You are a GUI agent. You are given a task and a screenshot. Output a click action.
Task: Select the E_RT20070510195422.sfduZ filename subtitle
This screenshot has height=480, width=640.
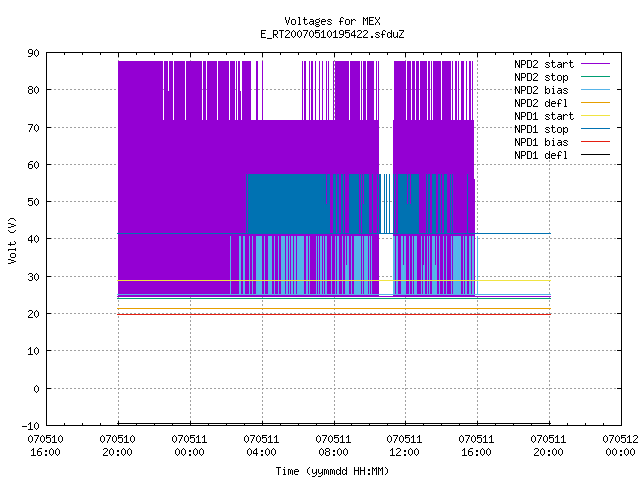click(332, 34)
